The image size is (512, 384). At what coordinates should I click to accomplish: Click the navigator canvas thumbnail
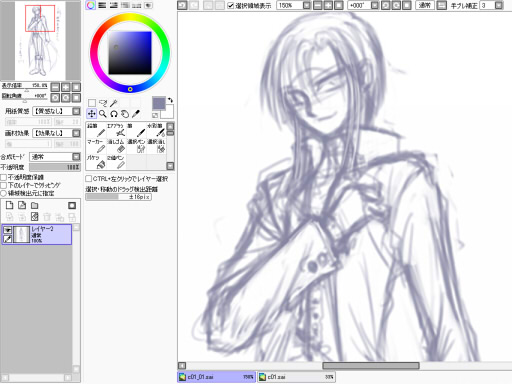pyautogui.click(x=40, y=40)
